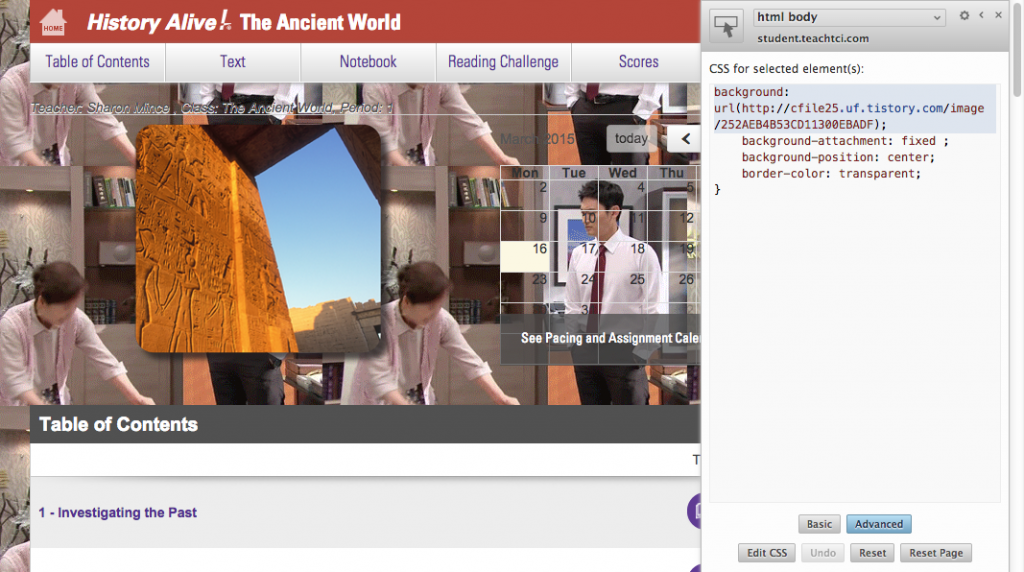Close the CSS editor panel
Screen dimensions: 1024x572
(999, 15)
